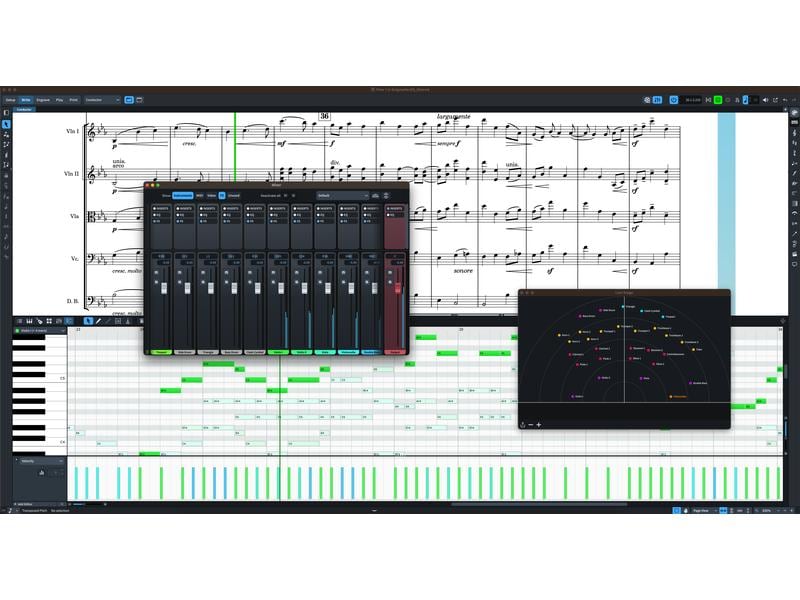The width and height of the screenshot is (800, 600).
Task: Open the zoom percentage dropdown in status bar
Action: coord(768,510)
